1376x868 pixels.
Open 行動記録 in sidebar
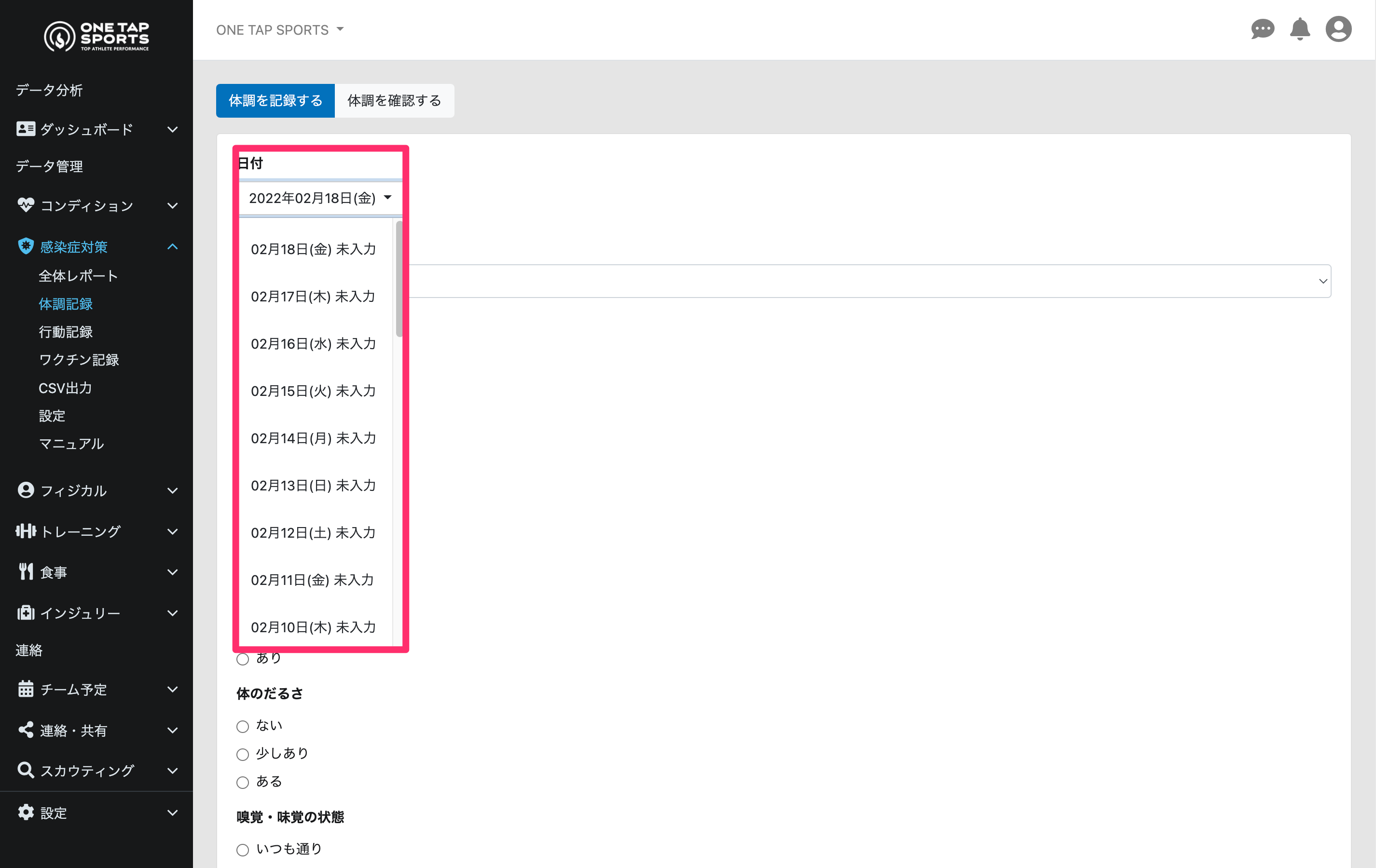pyautogui.click(x=66, y=332)
